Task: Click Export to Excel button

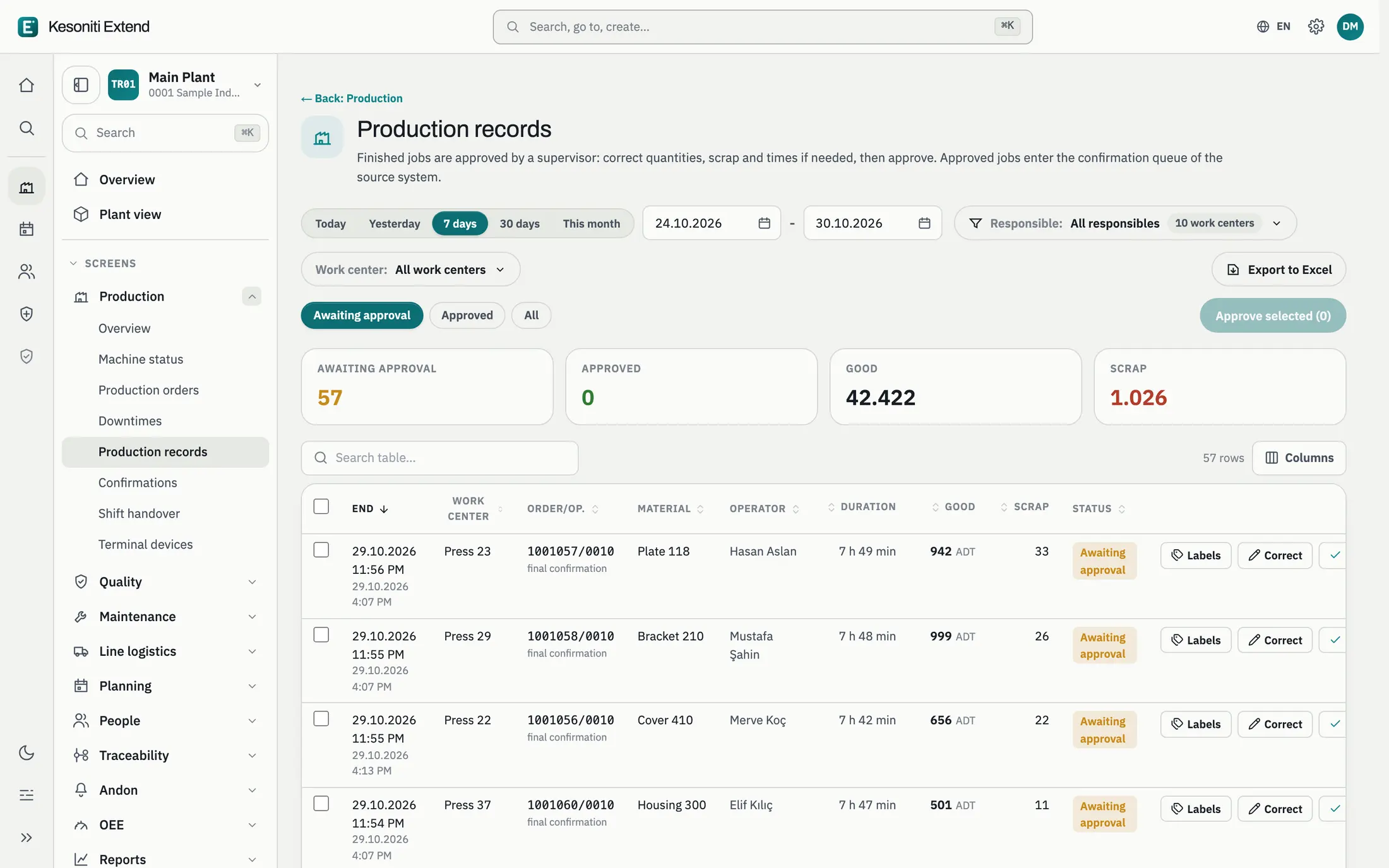Action: pos(1279,270)
